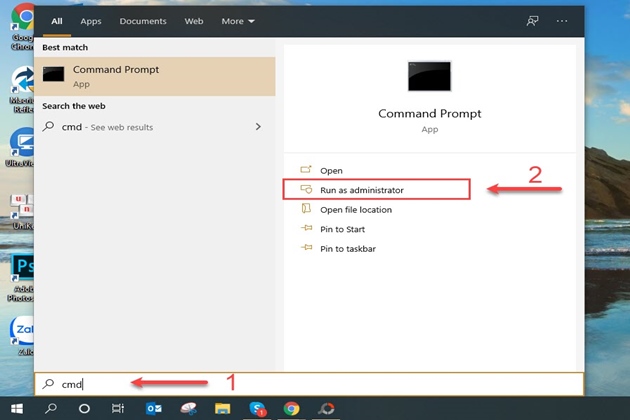The image size is (630, 420).
Task: Click the Command Prompt icon in best match
Action: point(53,74)
